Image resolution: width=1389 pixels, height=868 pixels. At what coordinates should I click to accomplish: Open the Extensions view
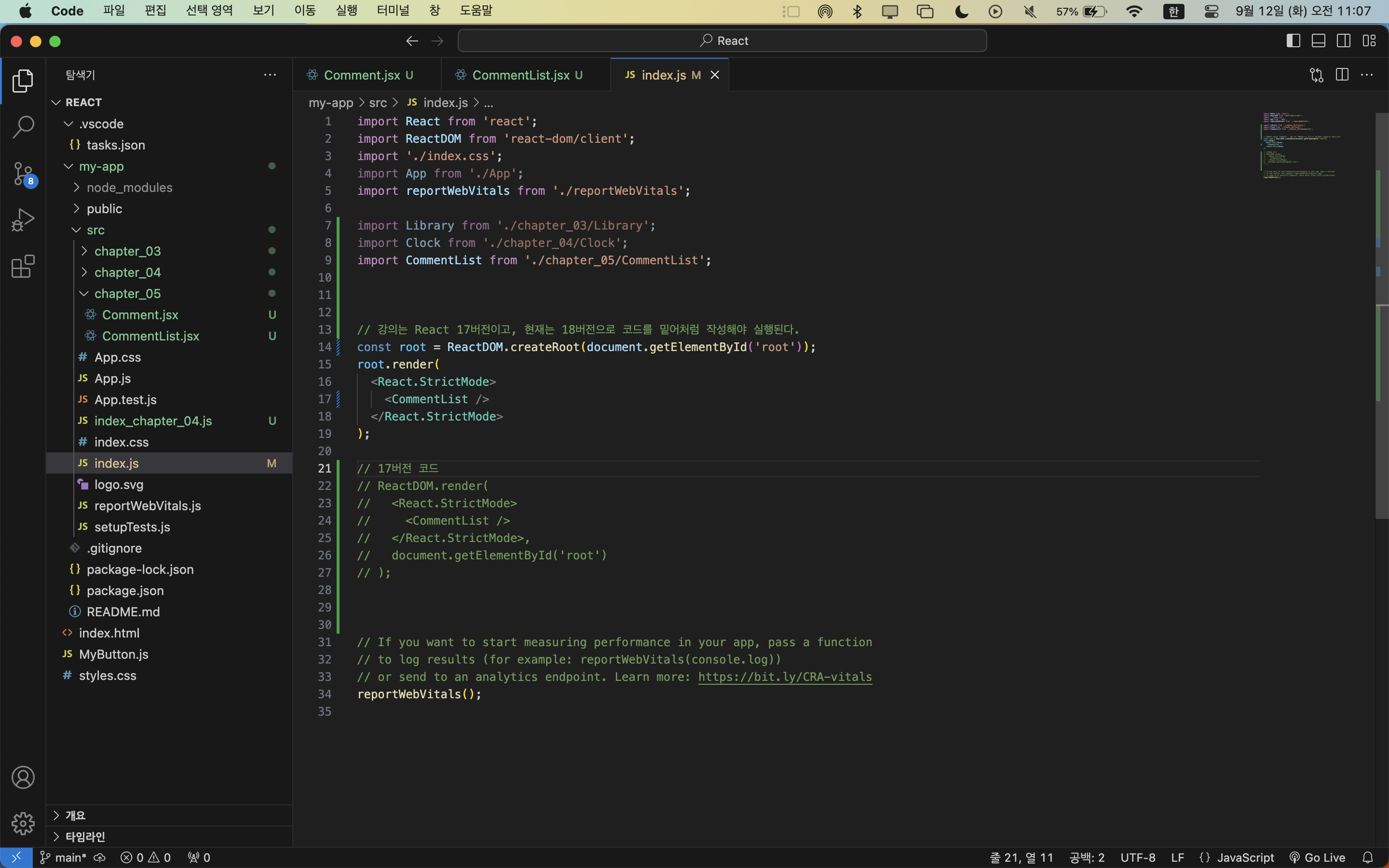[23, 266]
